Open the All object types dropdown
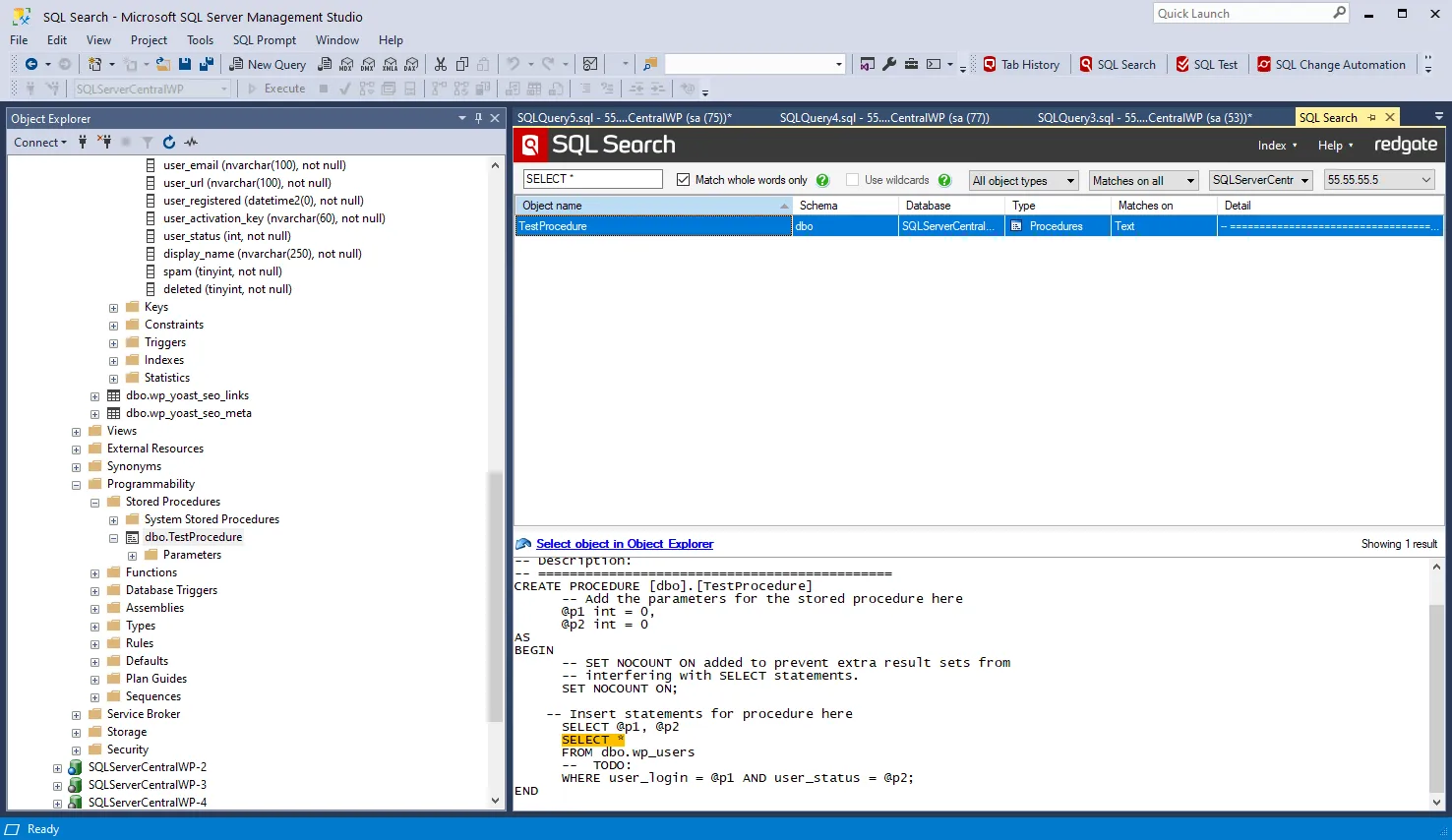 pos(1023,180)
